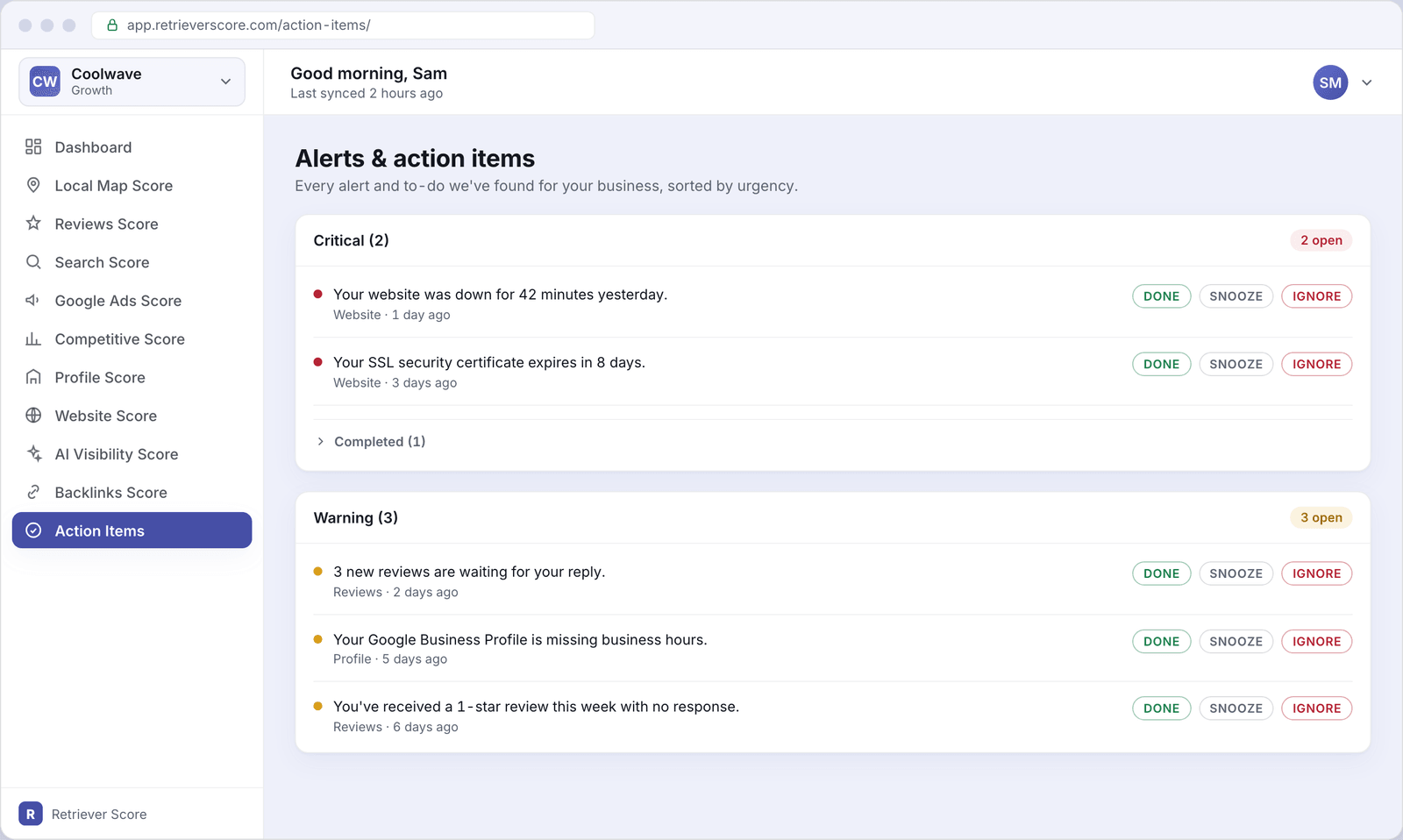
Task: Click 'Your SSL security certificate expires' text
Action: pyautogui.click(x=488, y=362)
